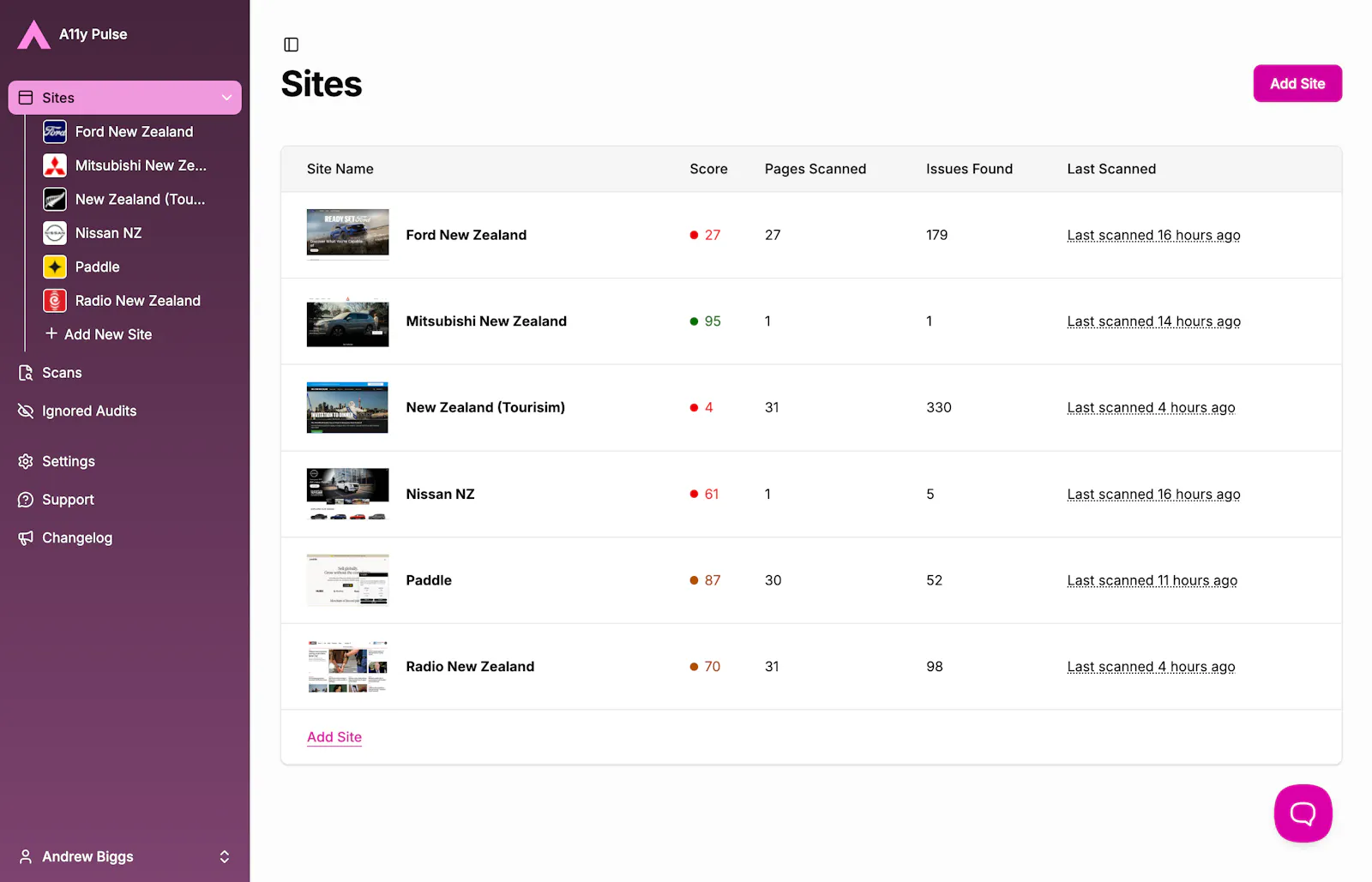Click the Paddle favicon in sidebar
Image resolution: width=1372 pixels, height=882 pixels.
(55, 267)
